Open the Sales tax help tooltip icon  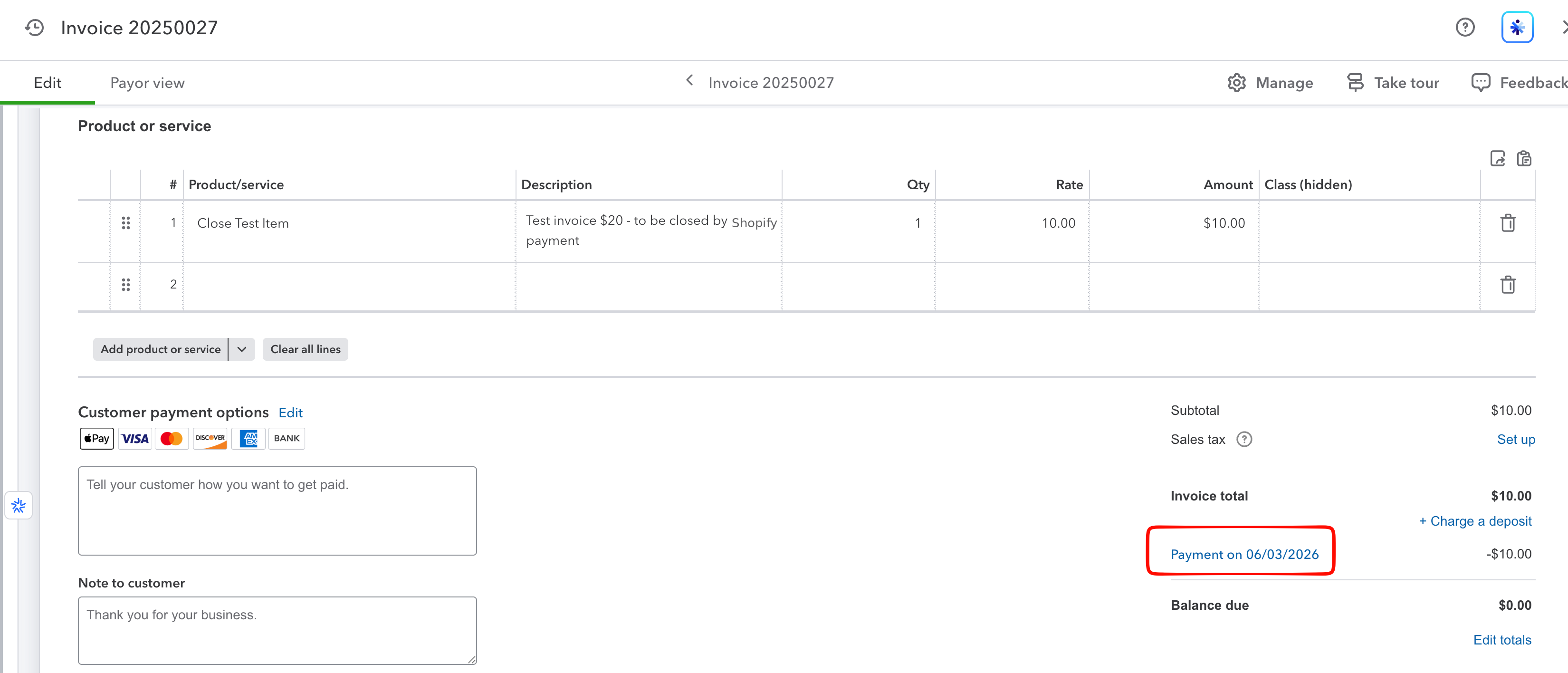click(1244, 439)
